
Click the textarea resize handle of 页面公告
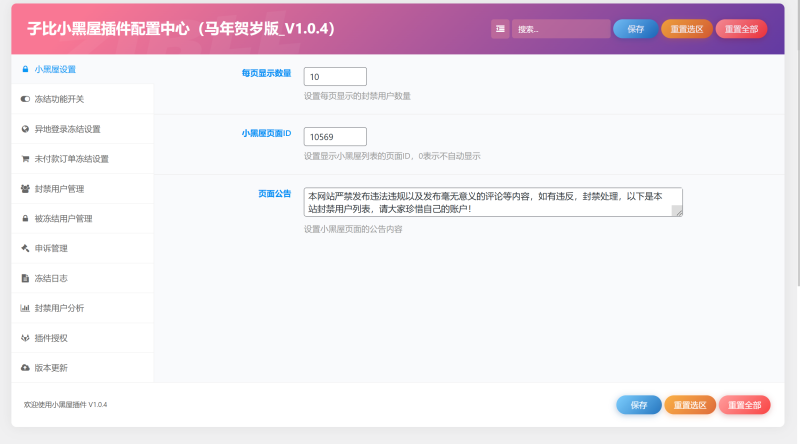(677, 211)
